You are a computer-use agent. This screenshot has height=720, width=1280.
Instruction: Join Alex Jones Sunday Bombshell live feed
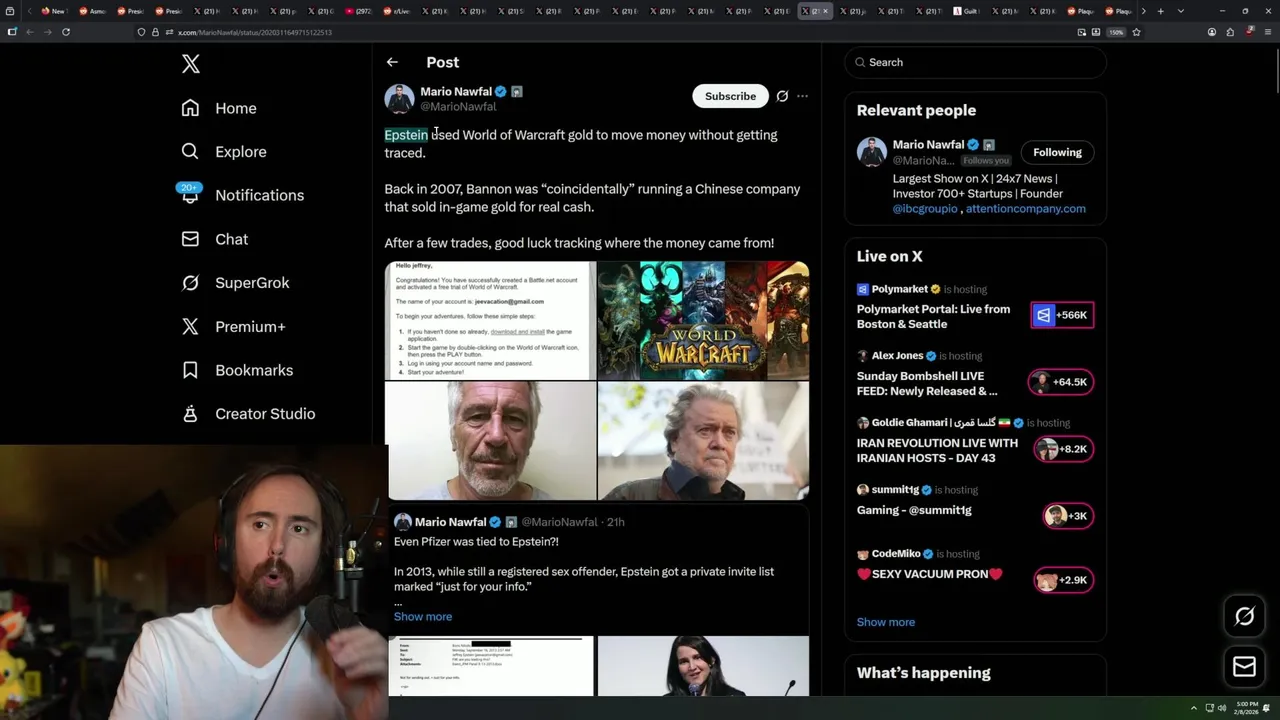[927, 384]
